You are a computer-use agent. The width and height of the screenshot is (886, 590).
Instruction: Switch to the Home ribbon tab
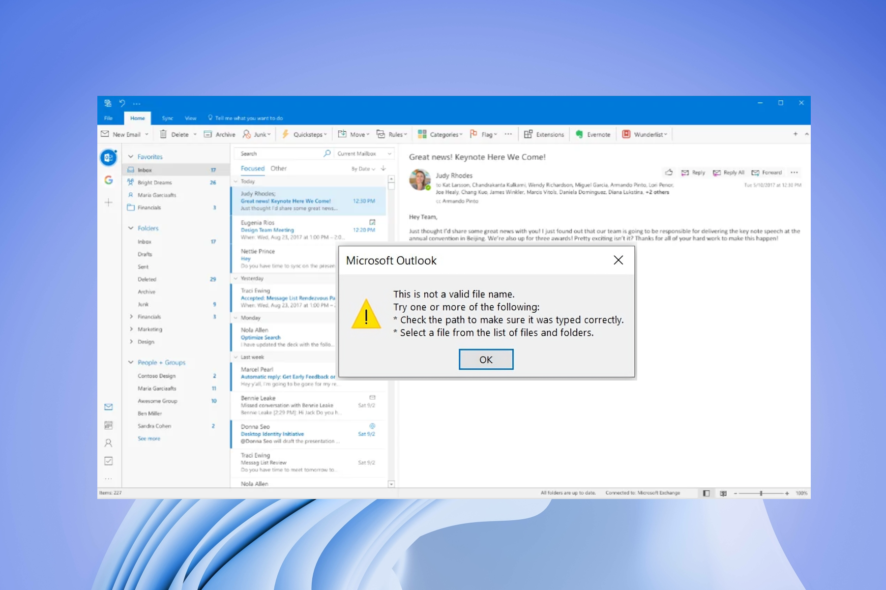(137, 118)
